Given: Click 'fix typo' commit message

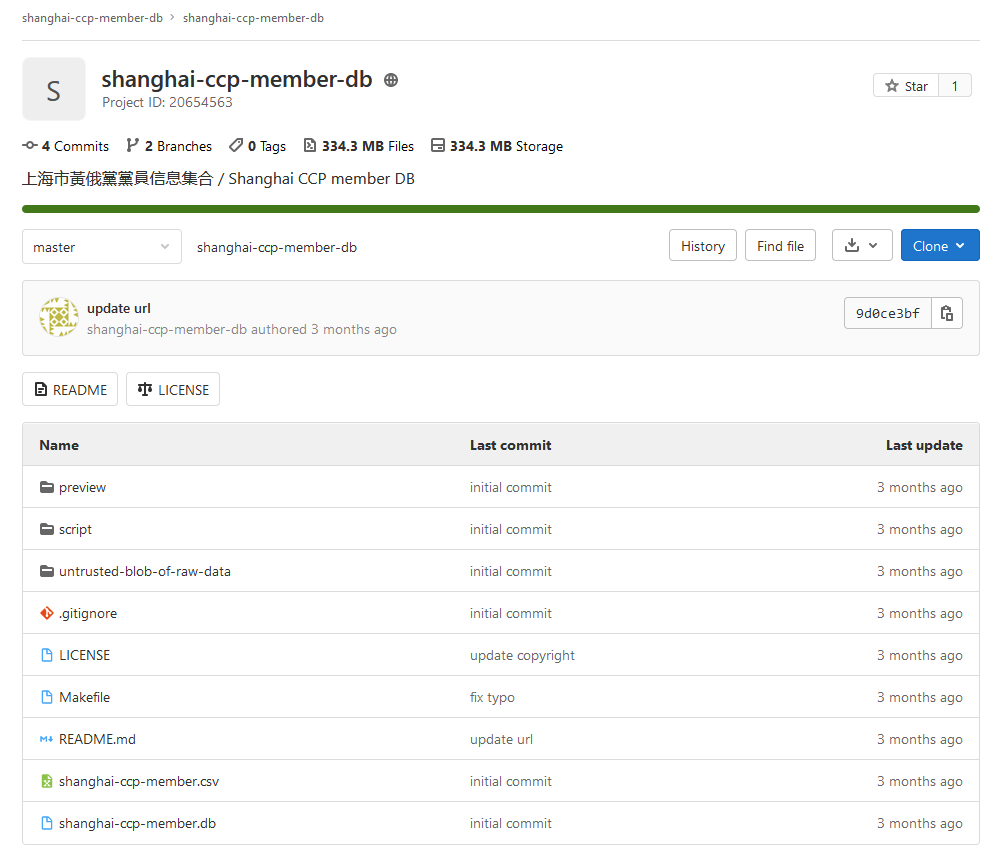Looking at the screenshot, I should (492, 698).
